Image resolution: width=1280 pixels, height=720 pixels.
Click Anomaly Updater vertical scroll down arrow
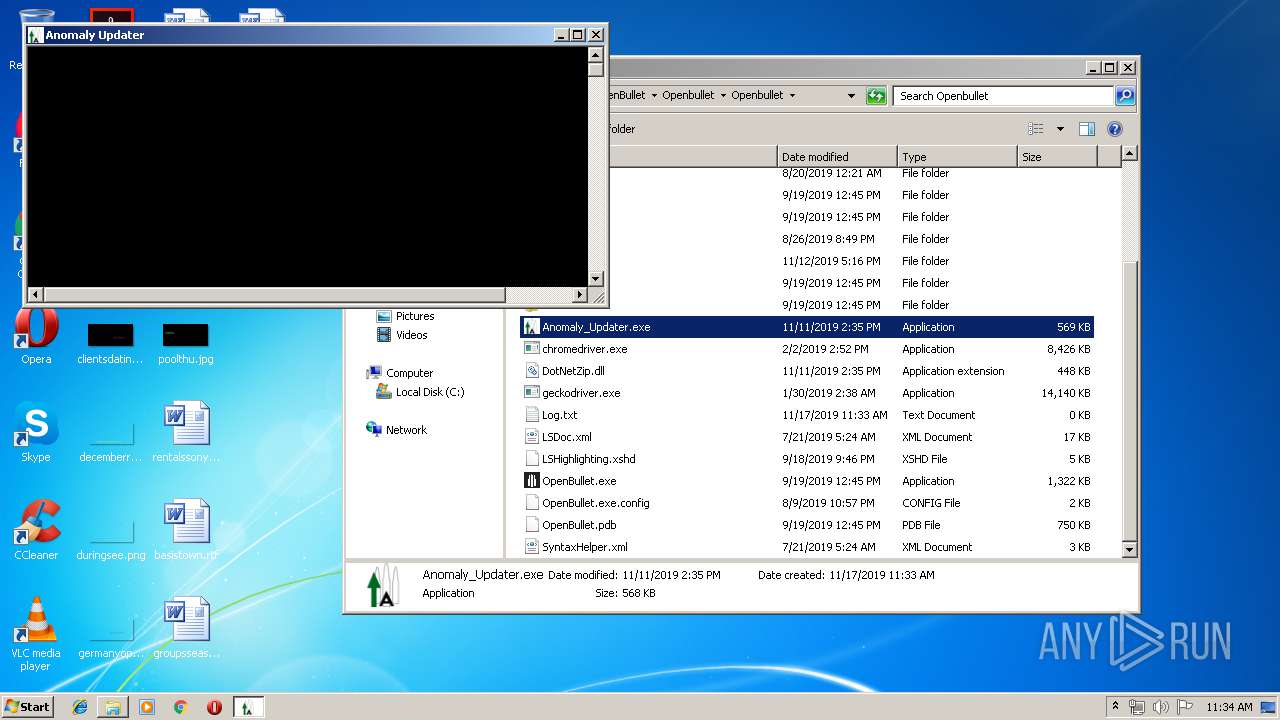click(596, 279)
